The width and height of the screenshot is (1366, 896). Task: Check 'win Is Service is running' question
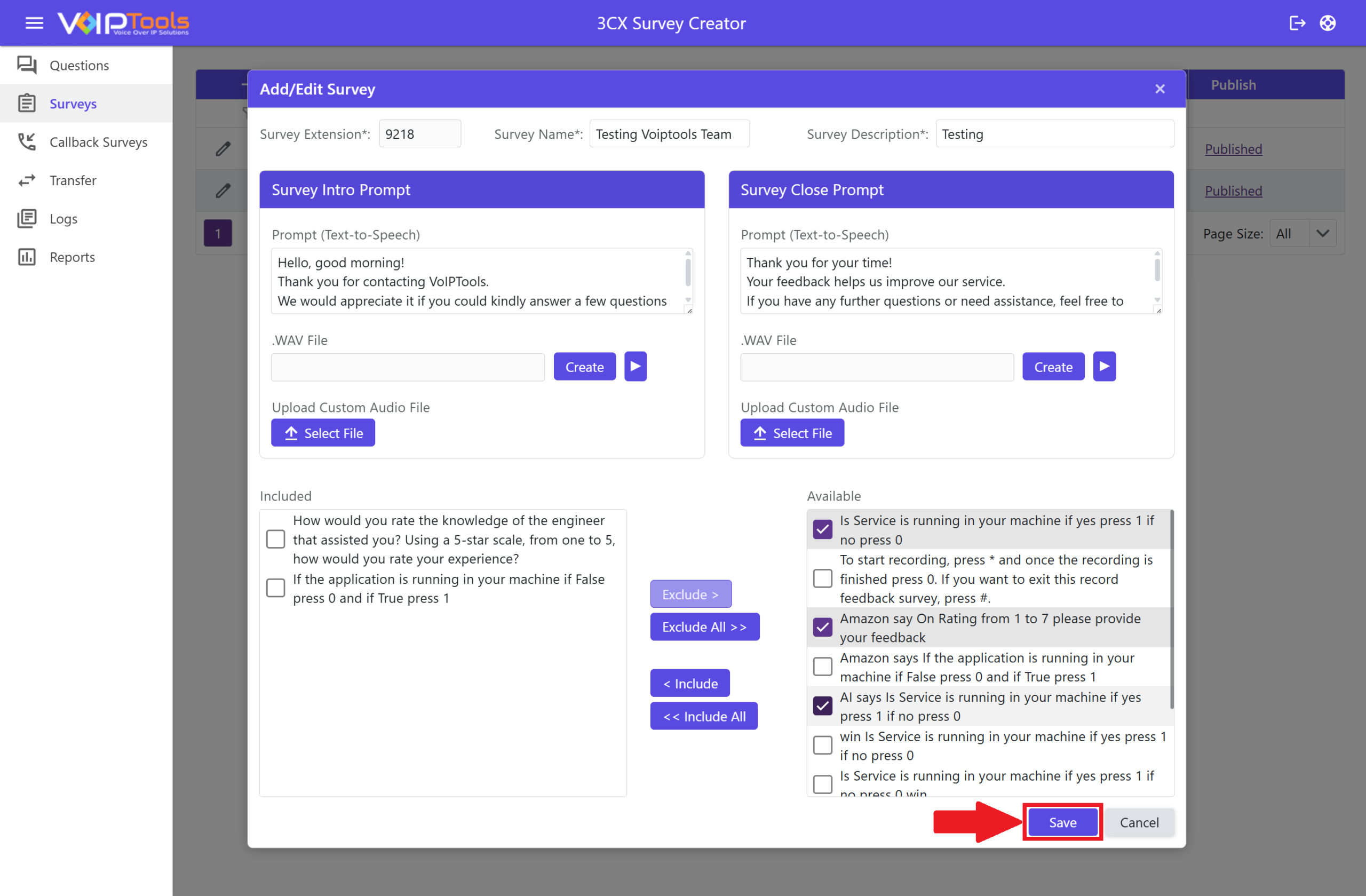click(822, 745)
